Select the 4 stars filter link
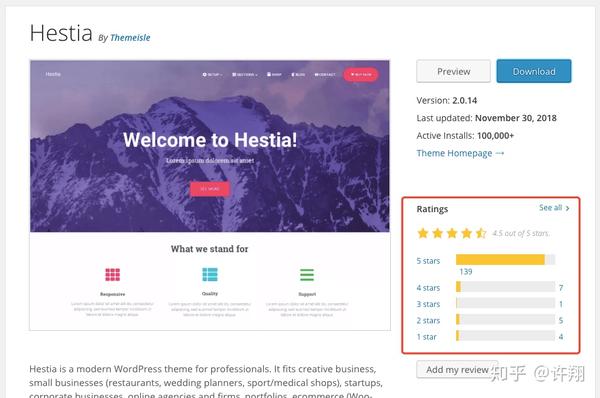 [x=428, y=288]
